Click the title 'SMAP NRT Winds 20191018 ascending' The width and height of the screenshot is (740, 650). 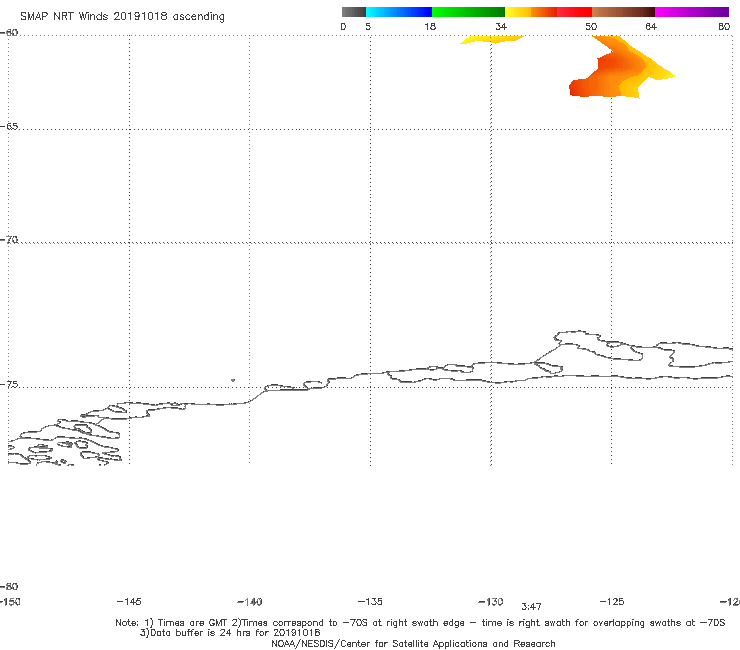tap(122, 17)
